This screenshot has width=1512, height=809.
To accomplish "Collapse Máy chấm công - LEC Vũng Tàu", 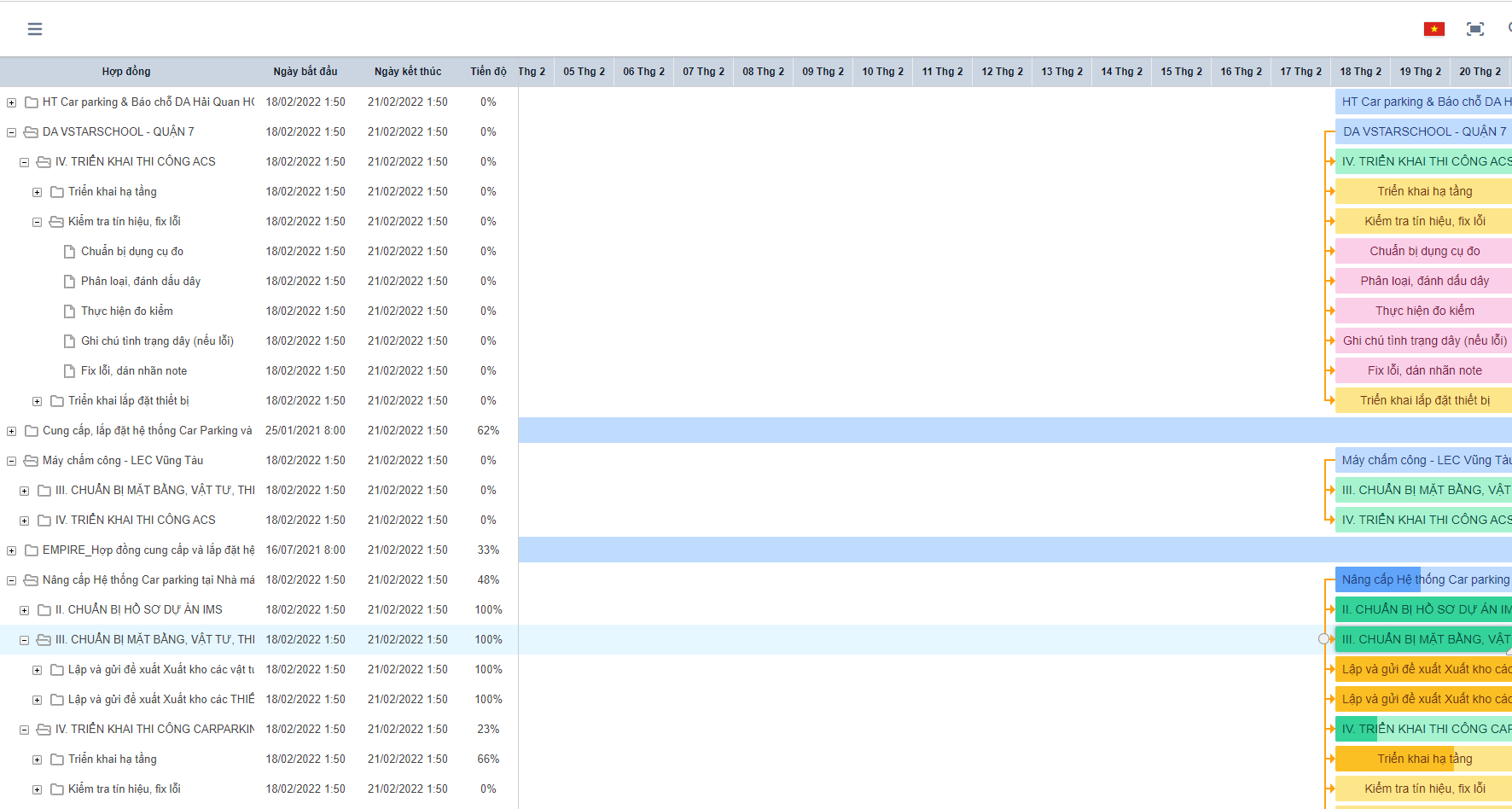I will [x=12, y=461].
